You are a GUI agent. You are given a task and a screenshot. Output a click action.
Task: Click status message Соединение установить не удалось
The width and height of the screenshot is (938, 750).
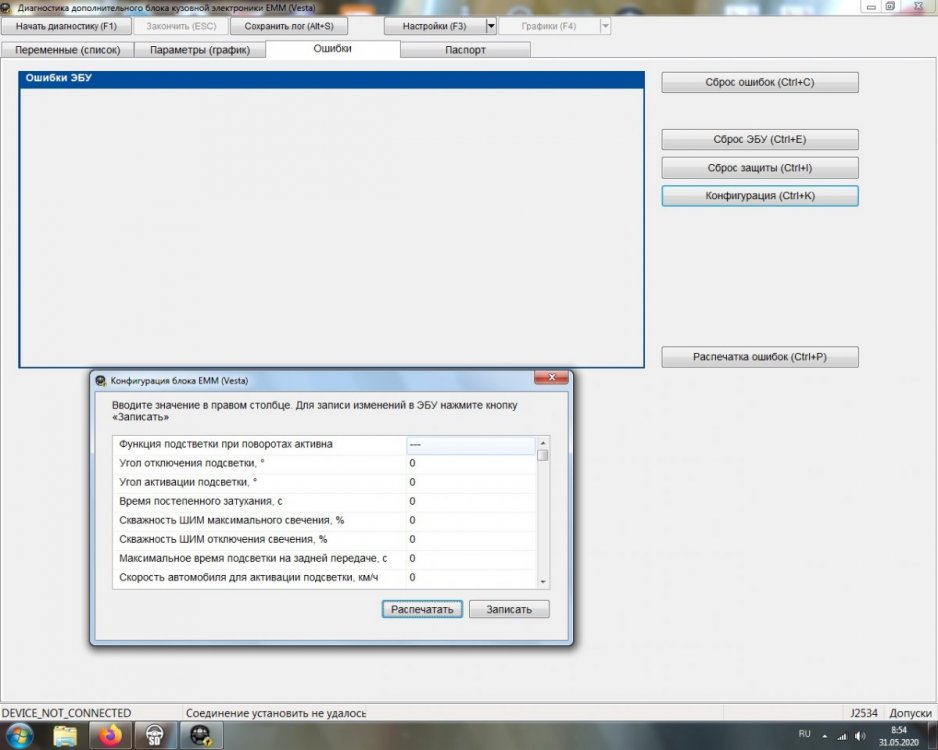coord(276,713)
